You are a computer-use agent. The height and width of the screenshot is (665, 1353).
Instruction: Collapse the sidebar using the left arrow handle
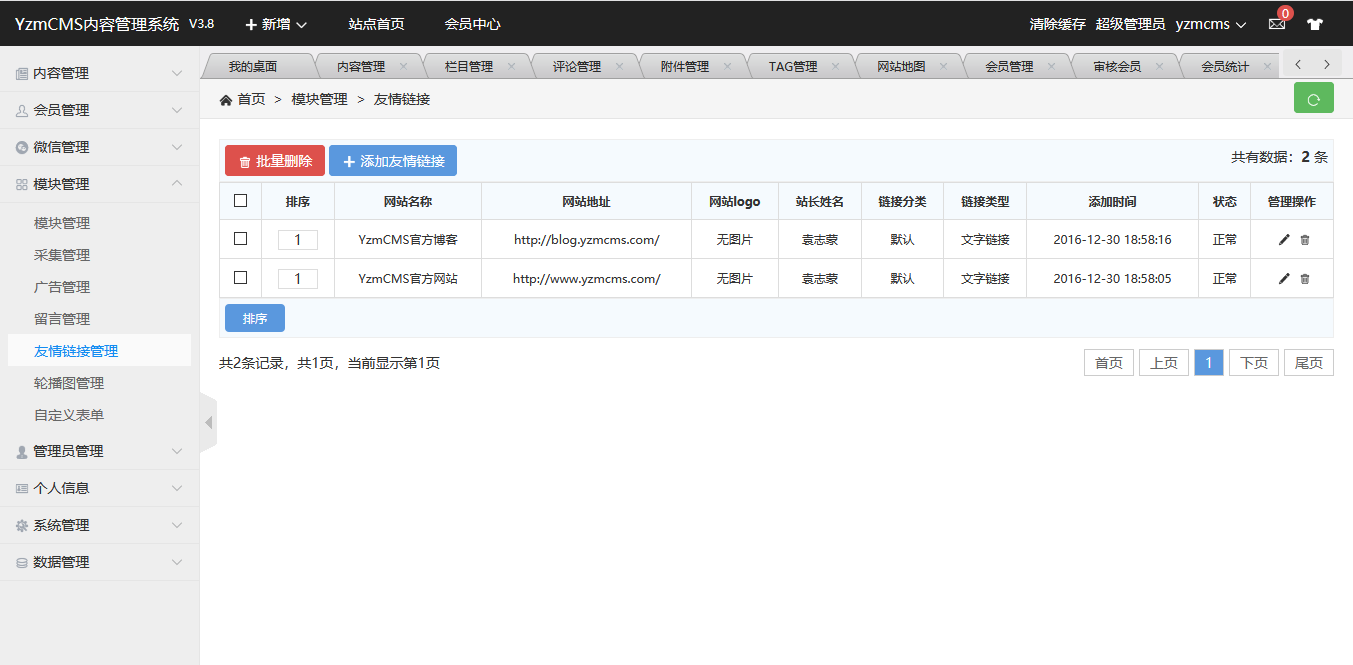pos(208,423)
